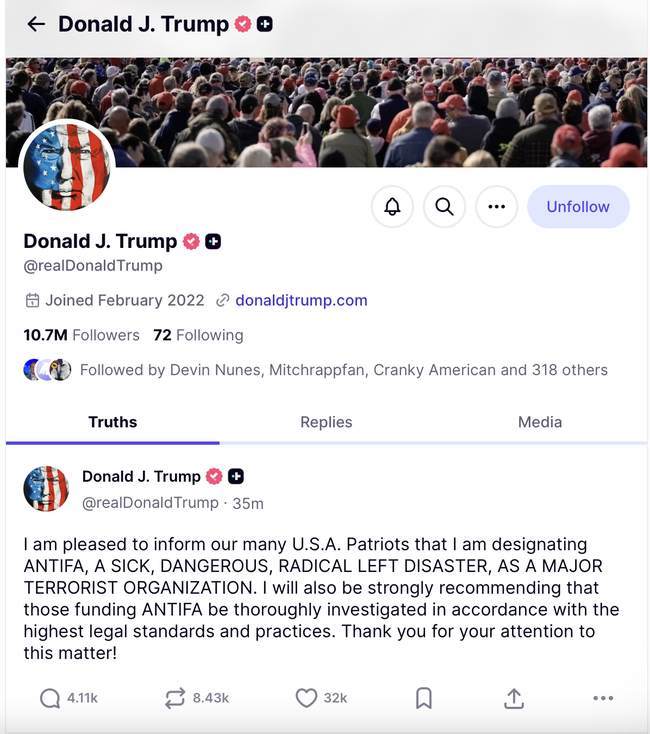Open the post's three-dot more menu
Image resolution: width=650 pixels, height=734 pixels.
pyautogui.click(x=602, y=698)
